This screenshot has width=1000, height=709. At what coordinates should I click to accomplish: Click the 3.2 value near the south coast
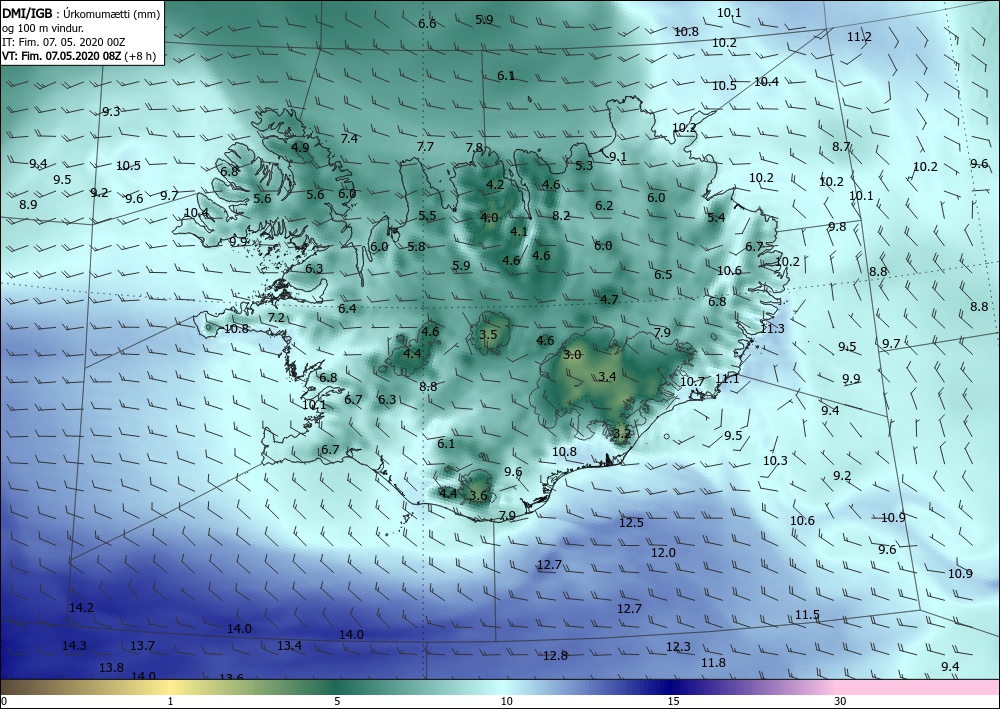pyautogui.click(x=622, y=434)
